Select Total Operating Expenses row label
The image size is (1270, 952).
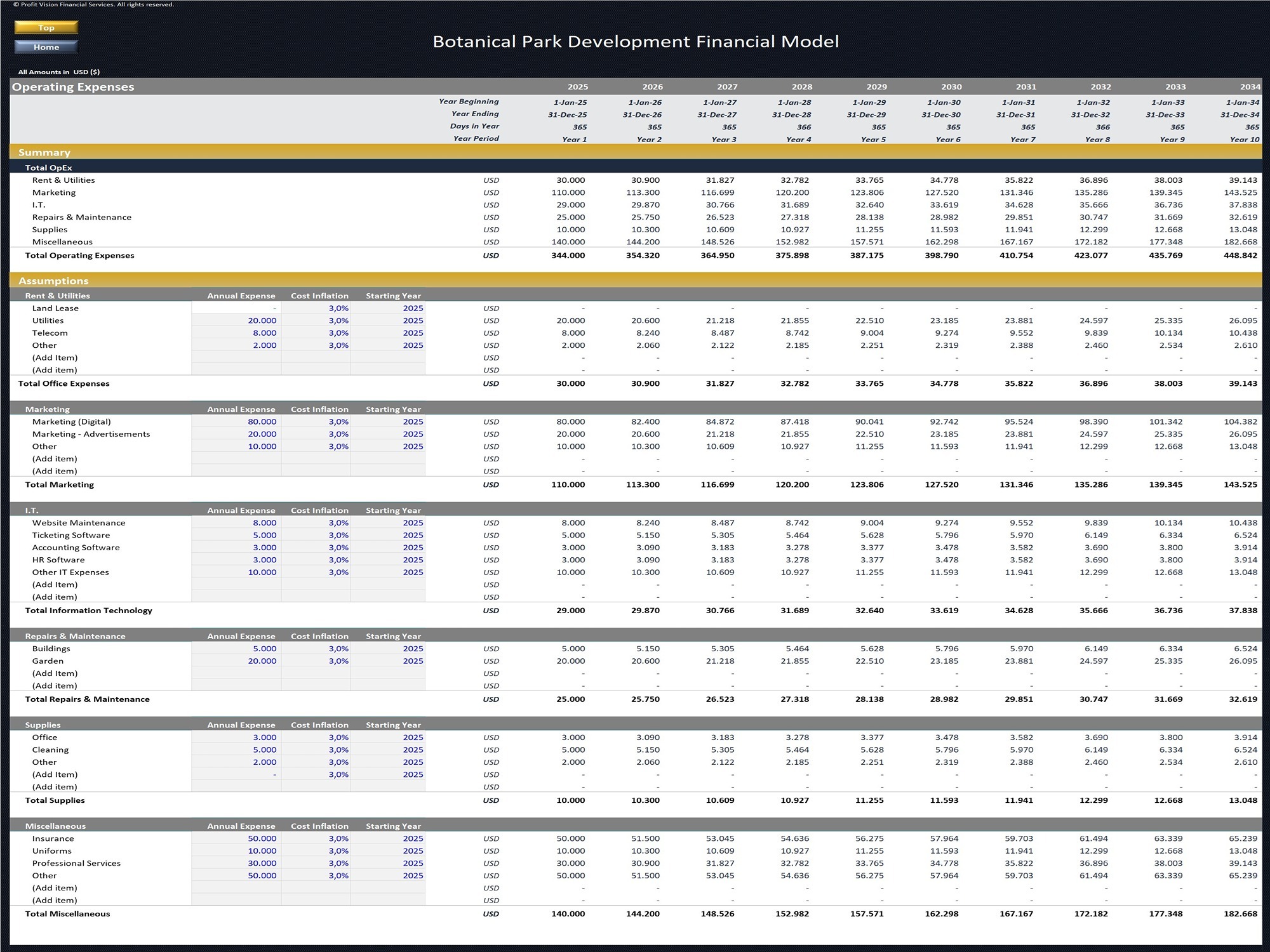79,255
